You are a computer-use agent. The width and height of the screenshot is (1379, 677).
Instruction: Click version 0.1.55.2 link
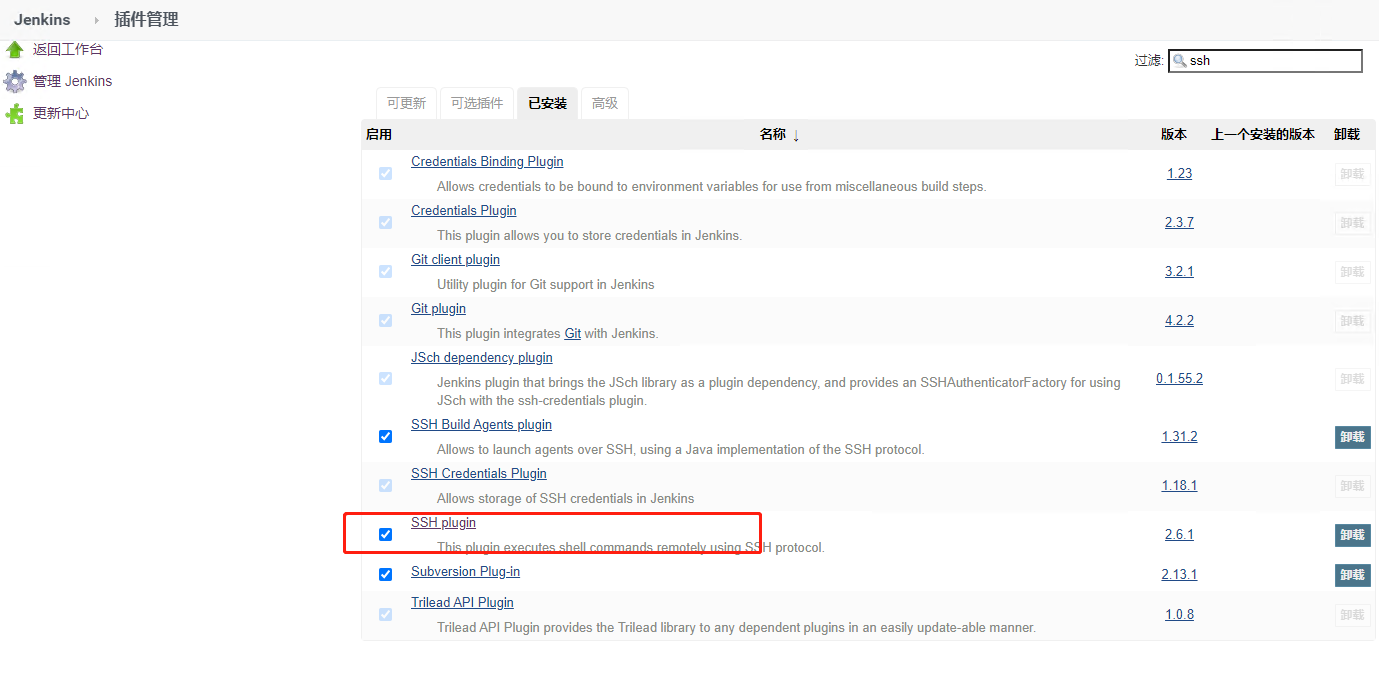(x=1179, y=378)
